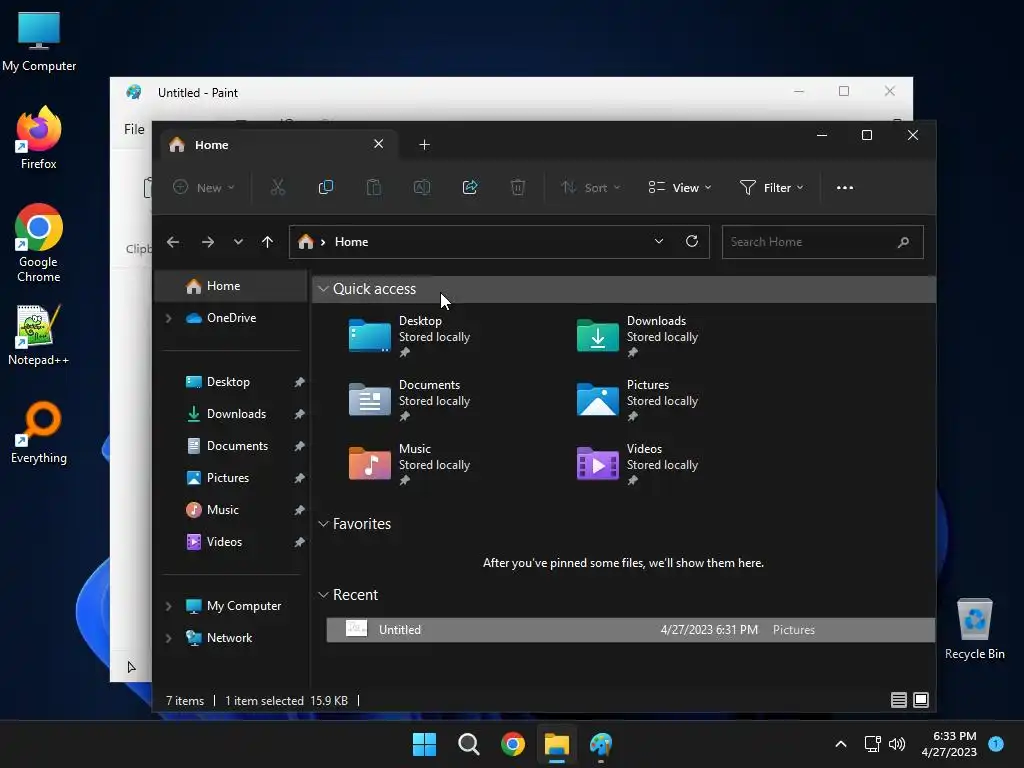
Task: Show hidden system tray icons
Action: coord(841,744)
